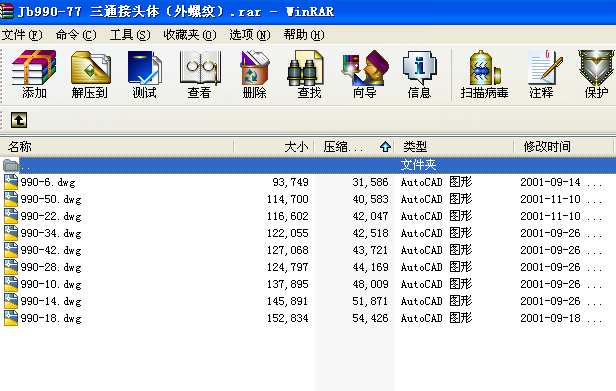616x391 pixels.
Task: Click 文件夹 type in highlighted row
Action: pyautogui.click(x=418, y=165)
